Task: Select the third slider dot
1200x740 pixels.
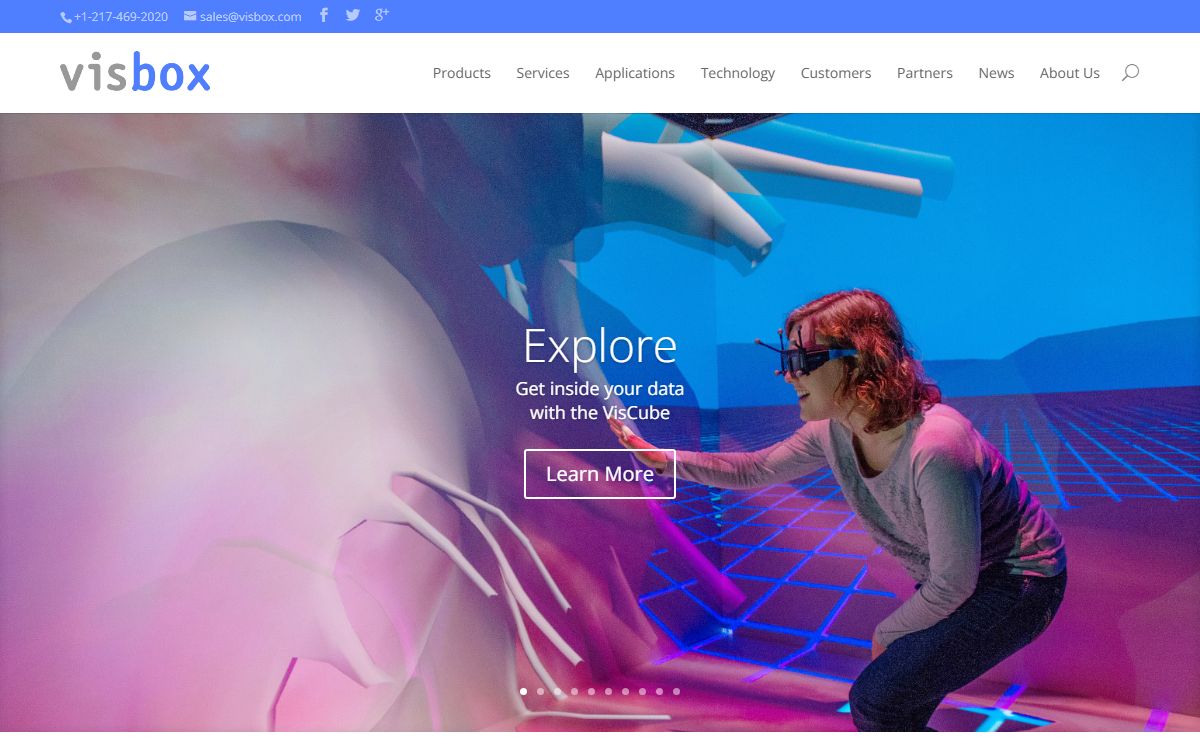Action: coord(557,691)
